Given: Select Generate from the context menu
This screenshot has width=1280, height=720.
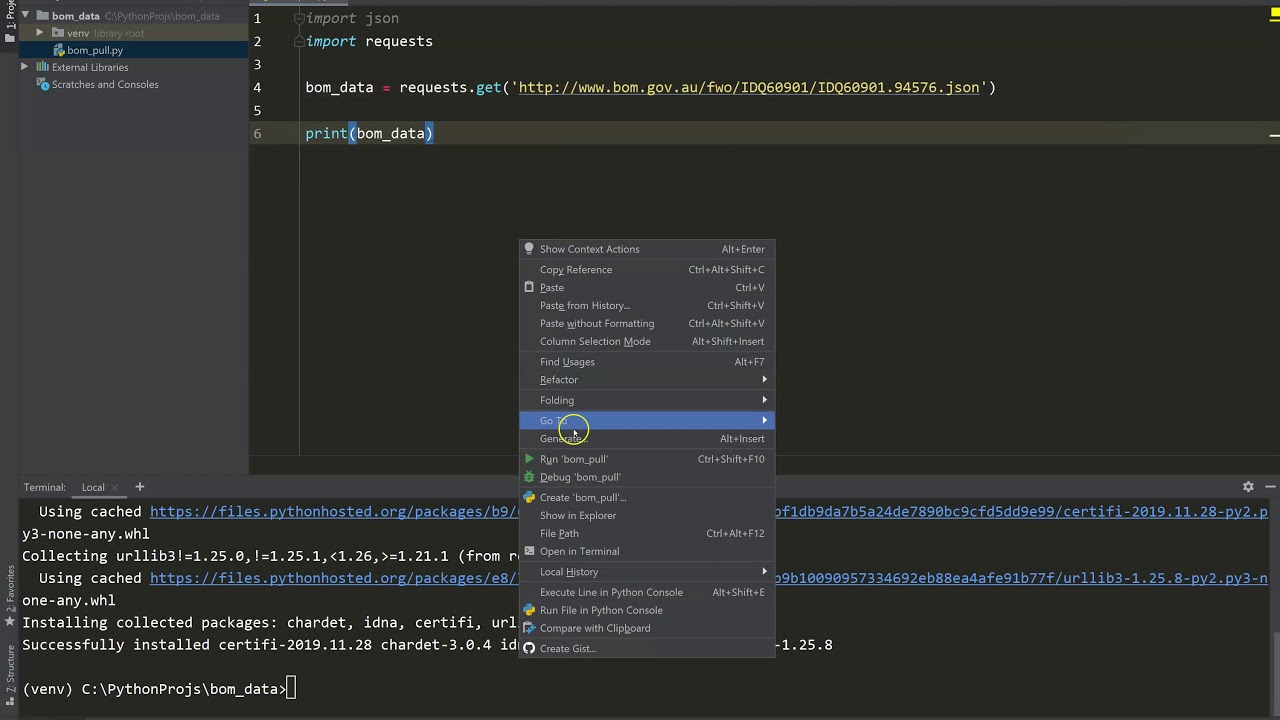Looking at the screenshot, I should pyautogui.click(x=646, y=438).
